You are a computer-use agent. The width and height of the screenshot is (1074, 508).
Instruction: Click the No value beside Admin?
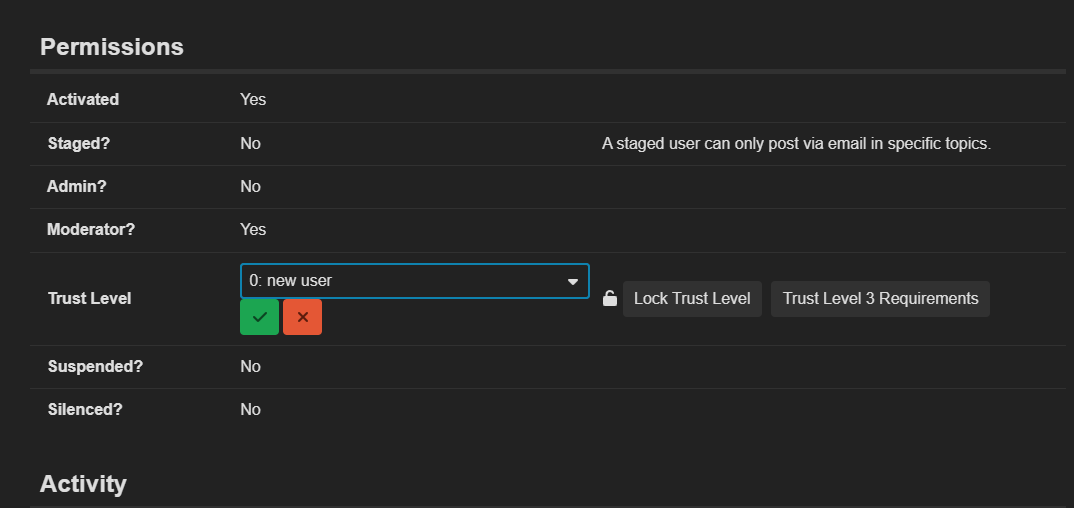click(x=250, y=186)
